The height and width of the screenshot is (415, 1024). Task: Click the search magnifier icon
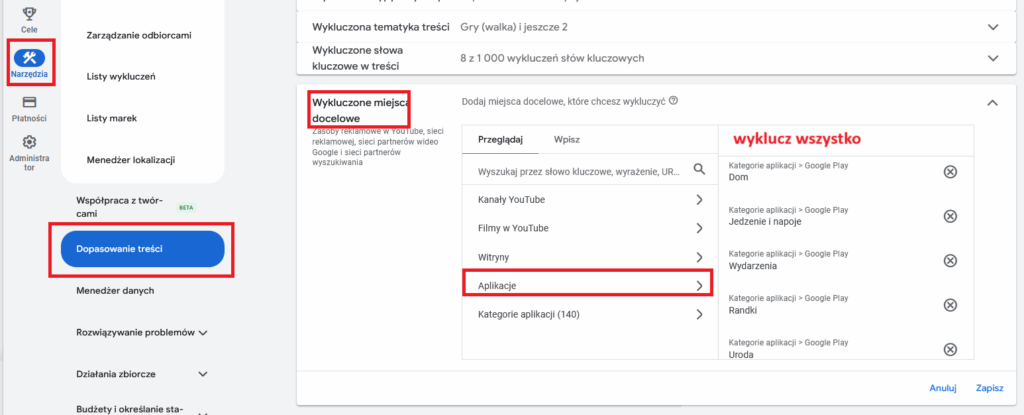coord(700,171)
